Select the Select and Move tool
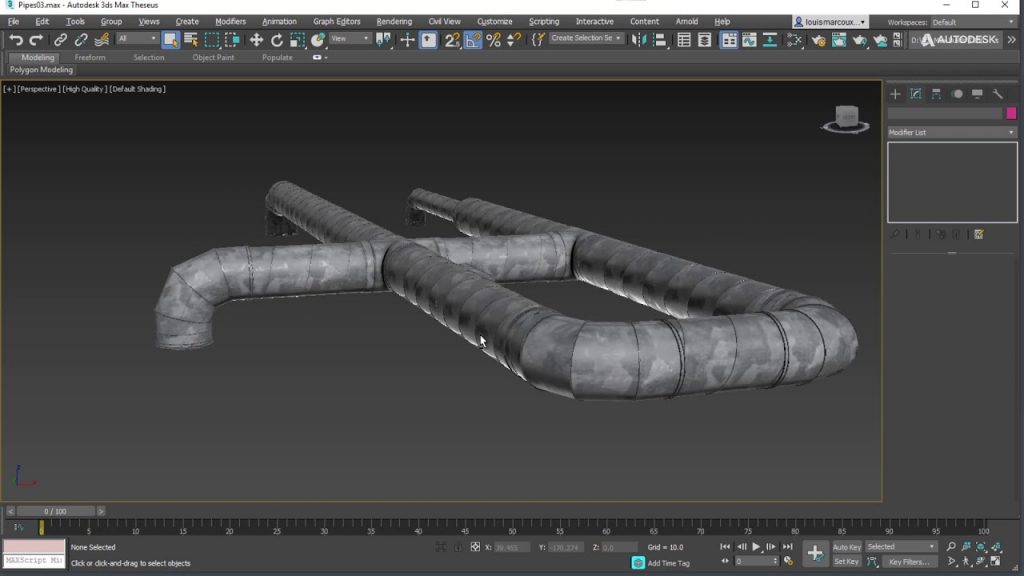 point(258,41)
